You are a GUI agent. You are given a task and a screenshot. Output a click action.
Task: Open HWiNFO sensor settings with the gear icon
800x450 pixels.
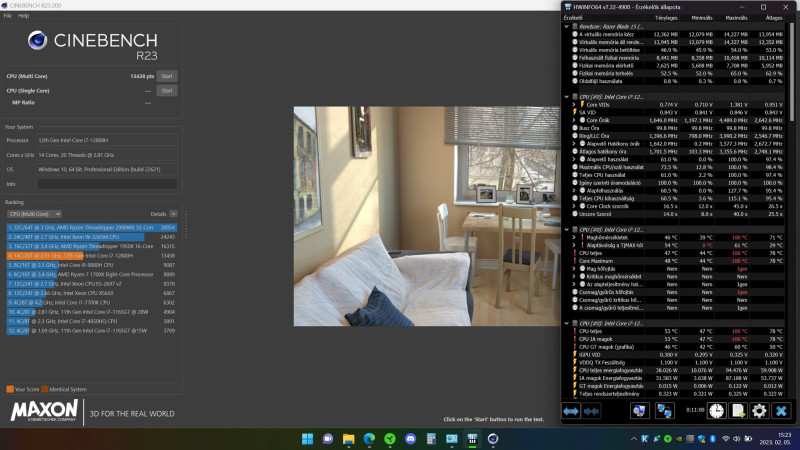point(759,411)
